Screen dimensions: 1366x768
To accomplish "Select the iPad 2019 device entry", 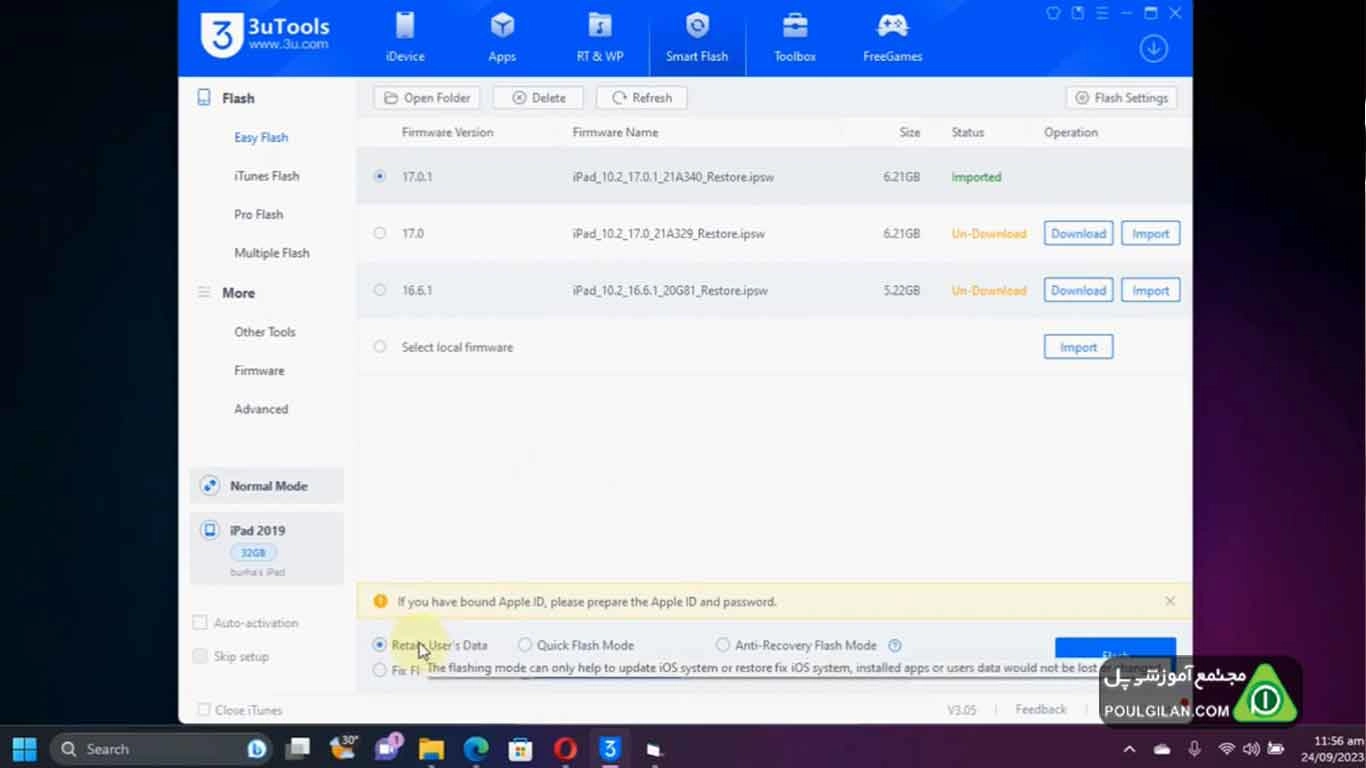I will click(266, 548).
